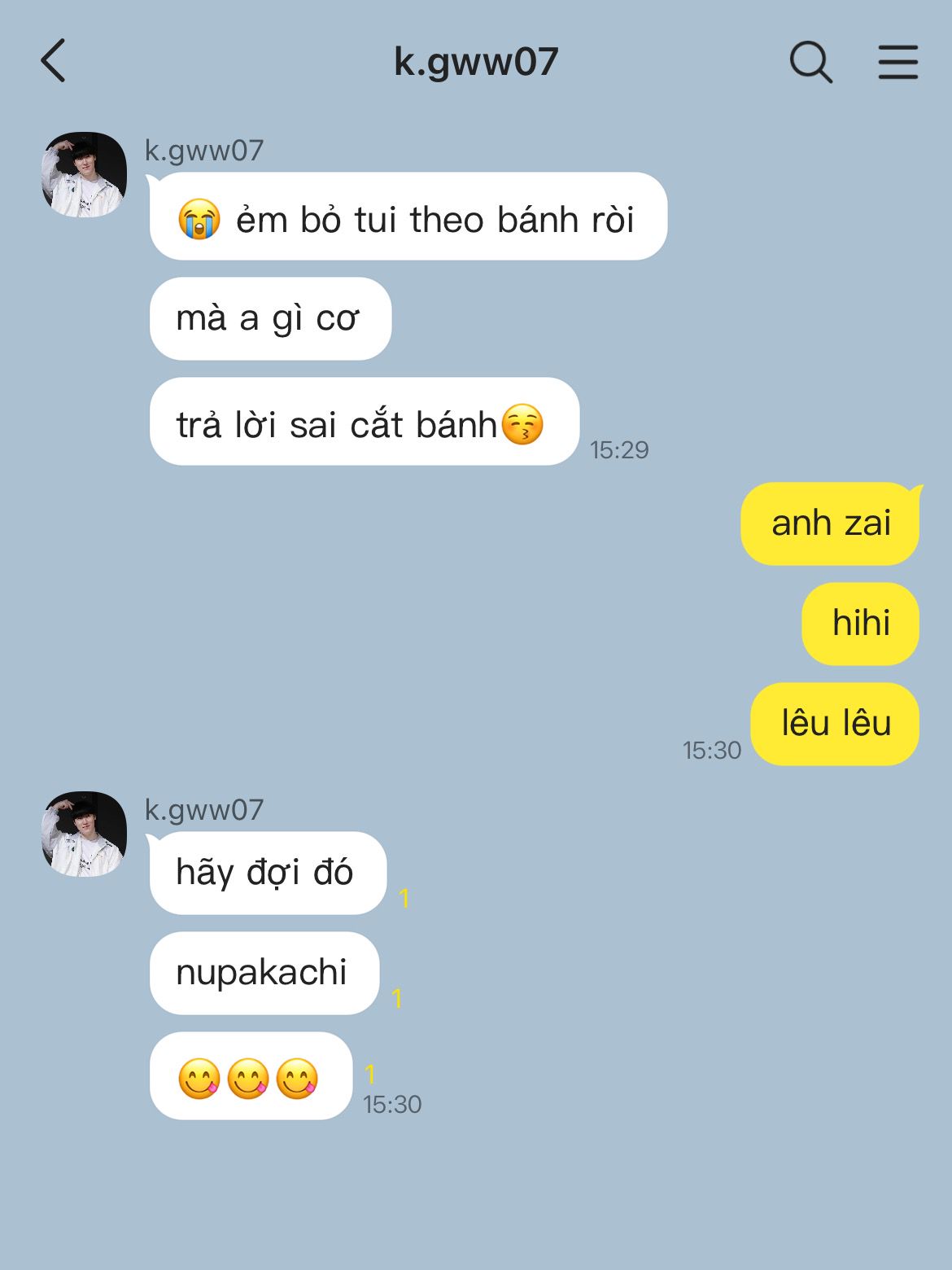Select the yellow 'anh zai' bubble
This screenshot has height=1270, width=952.
(830, 523)
